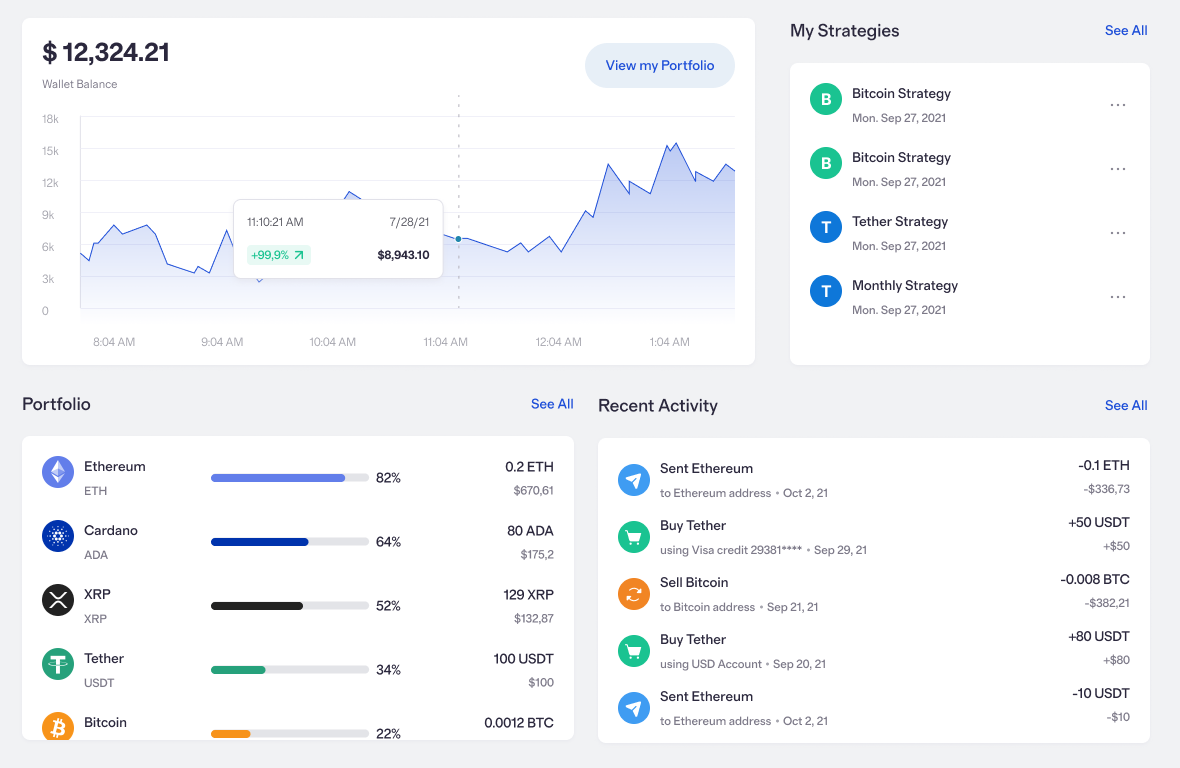This screenshot has height=768, width=1180.
Task: Open See All for Recent Activity
Action: coord(1125,405)
